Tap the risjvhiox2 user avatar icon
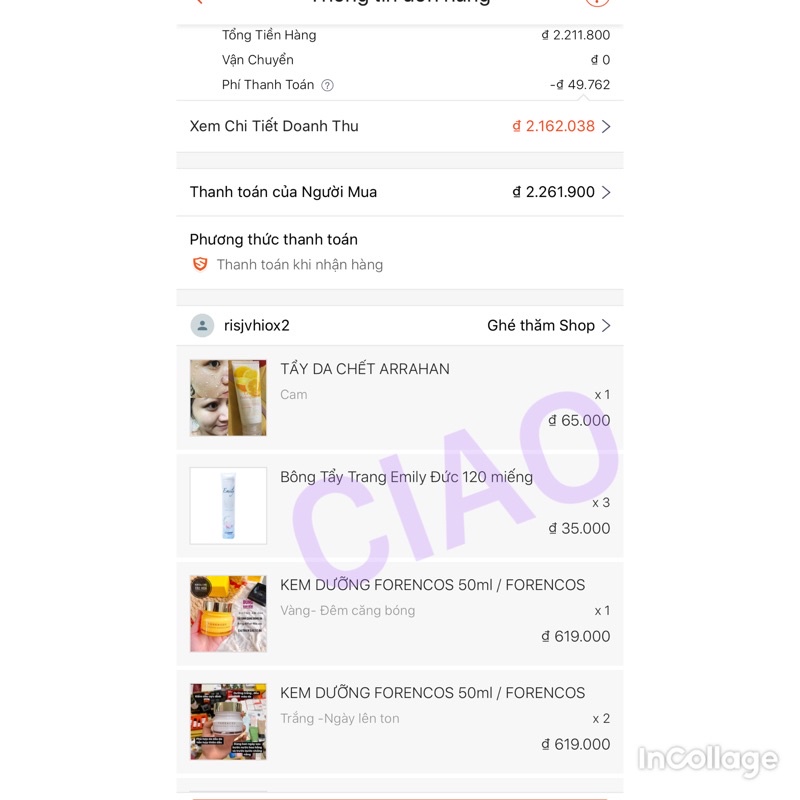 tap(202, 326)
